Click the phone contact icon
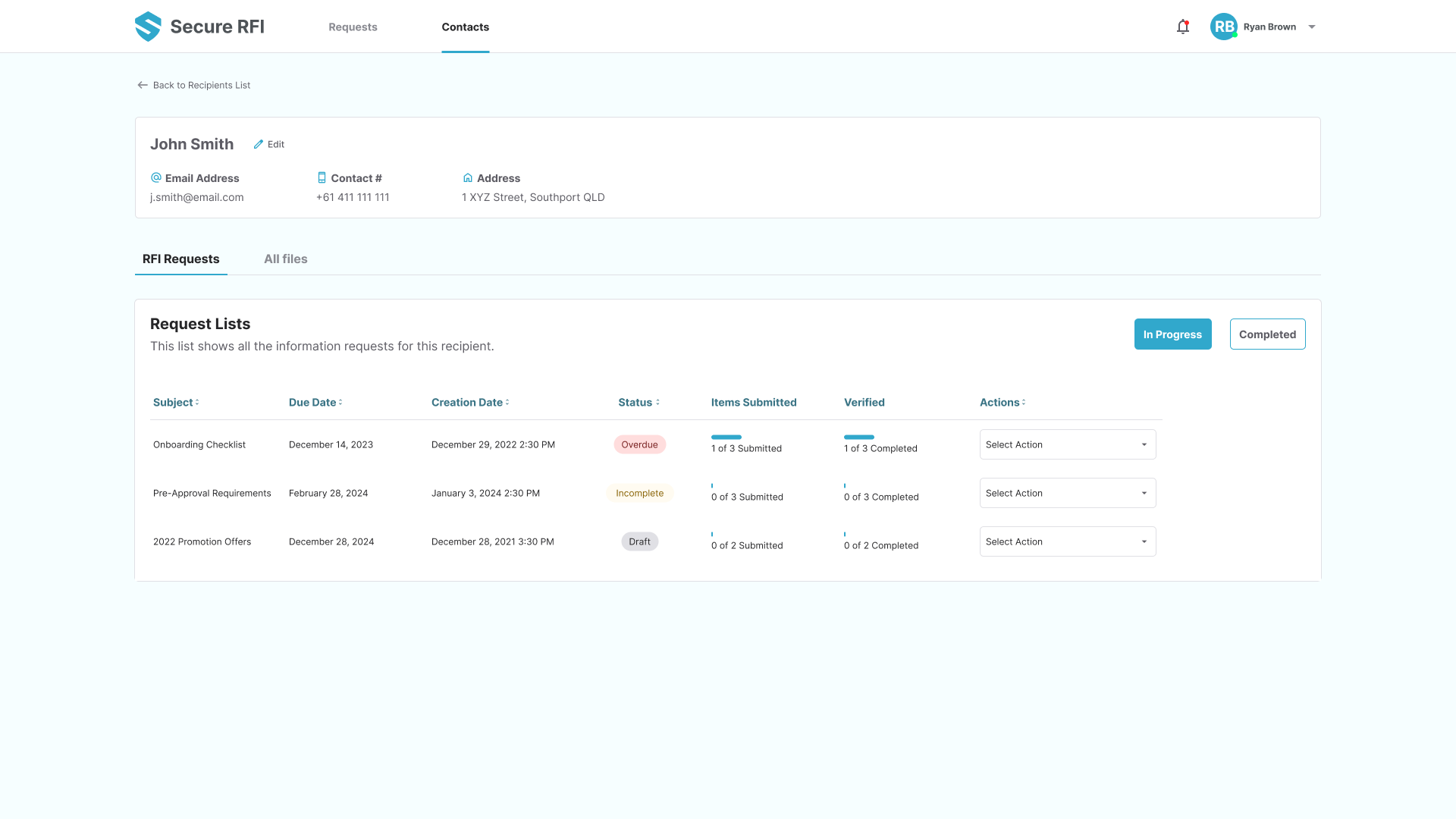Viewport: 1456px width, 819px height. click(322, 177)
